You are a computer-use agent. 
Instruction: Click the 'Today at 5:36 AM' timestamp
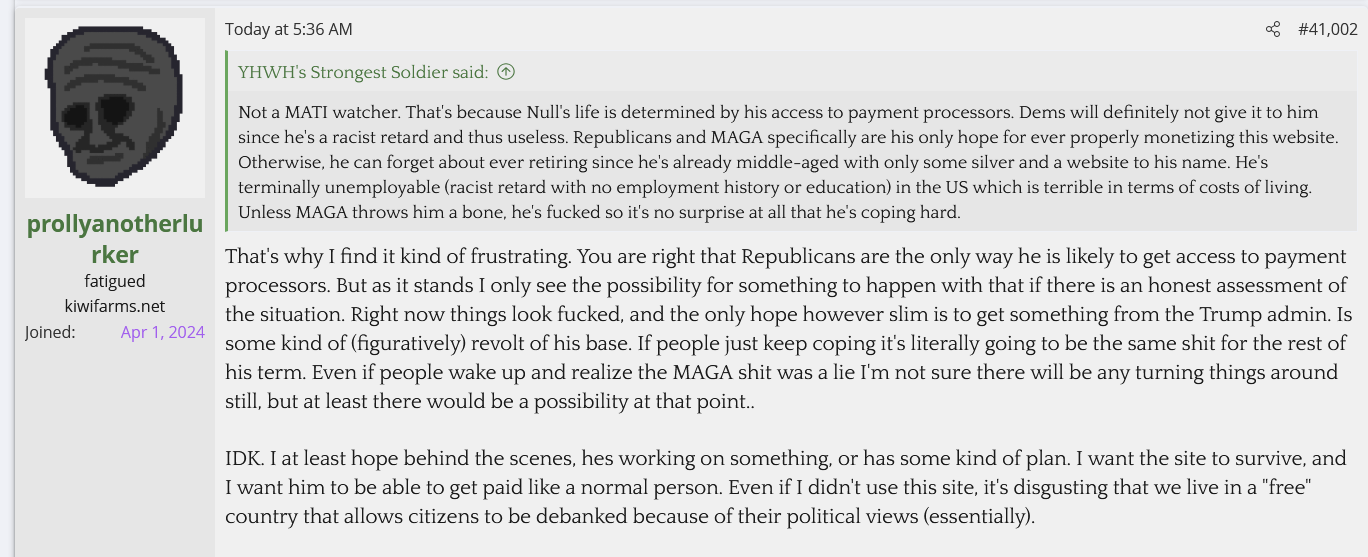click(x=288, y=30)
